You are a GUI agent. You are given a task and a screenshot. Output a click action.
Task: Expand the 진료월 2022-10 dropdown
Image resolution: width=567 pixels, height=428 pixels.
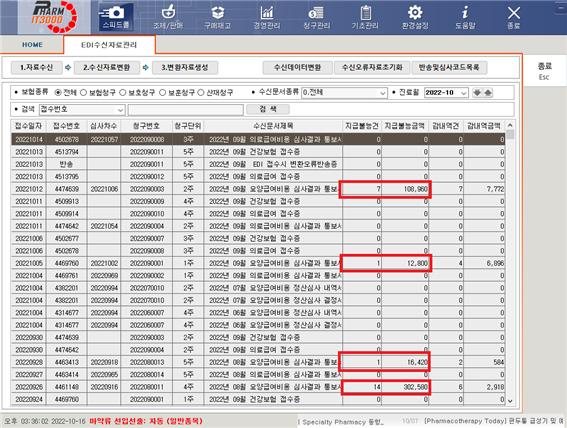coord(464,93)
